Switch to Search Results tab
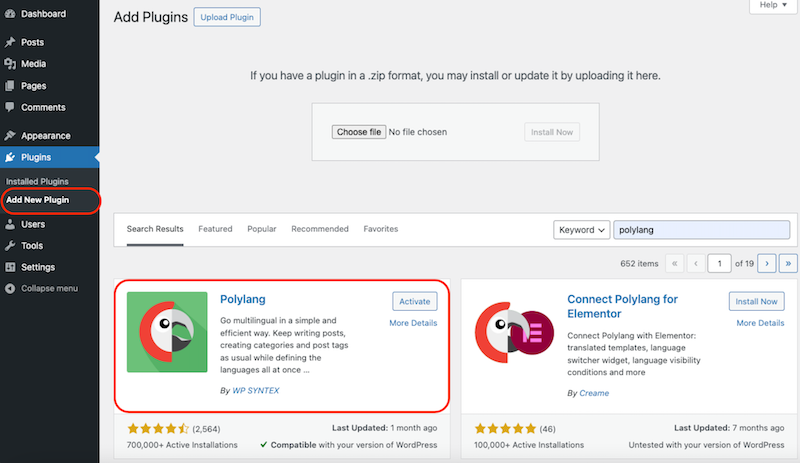The width and height of the screenshot is (800, 463). [155, 229]
